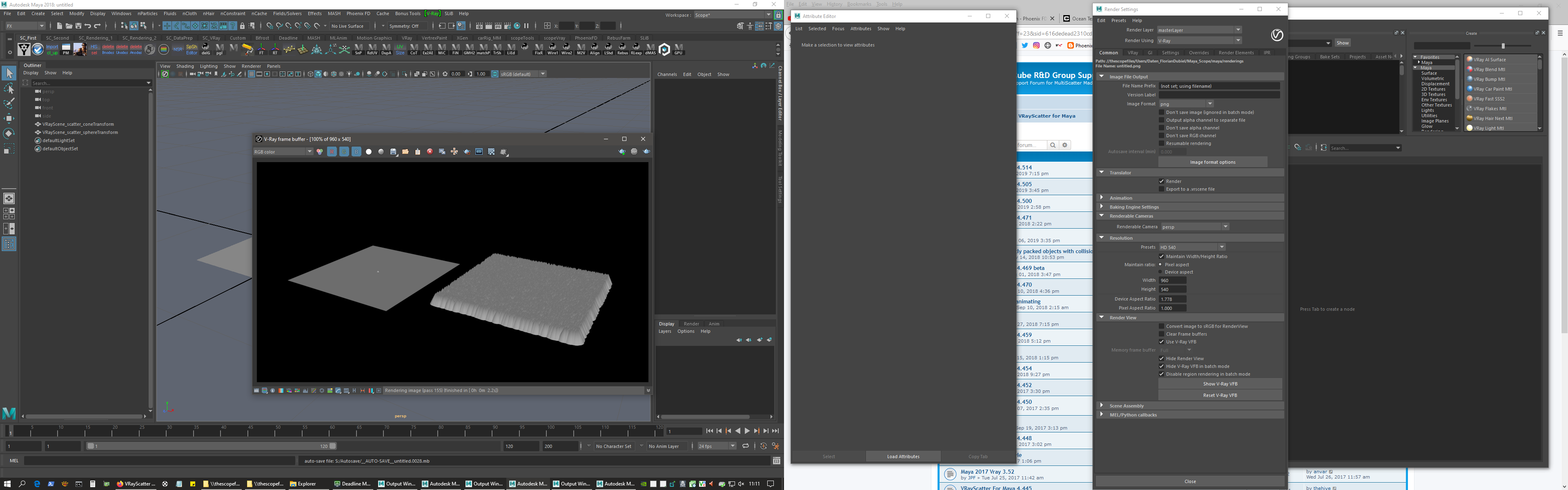Image resolution: width=1568 pixels, height=490 pixels.
Task: Toggle the blue channel in V-Ray frame buffer
Action: coord(357,151)
